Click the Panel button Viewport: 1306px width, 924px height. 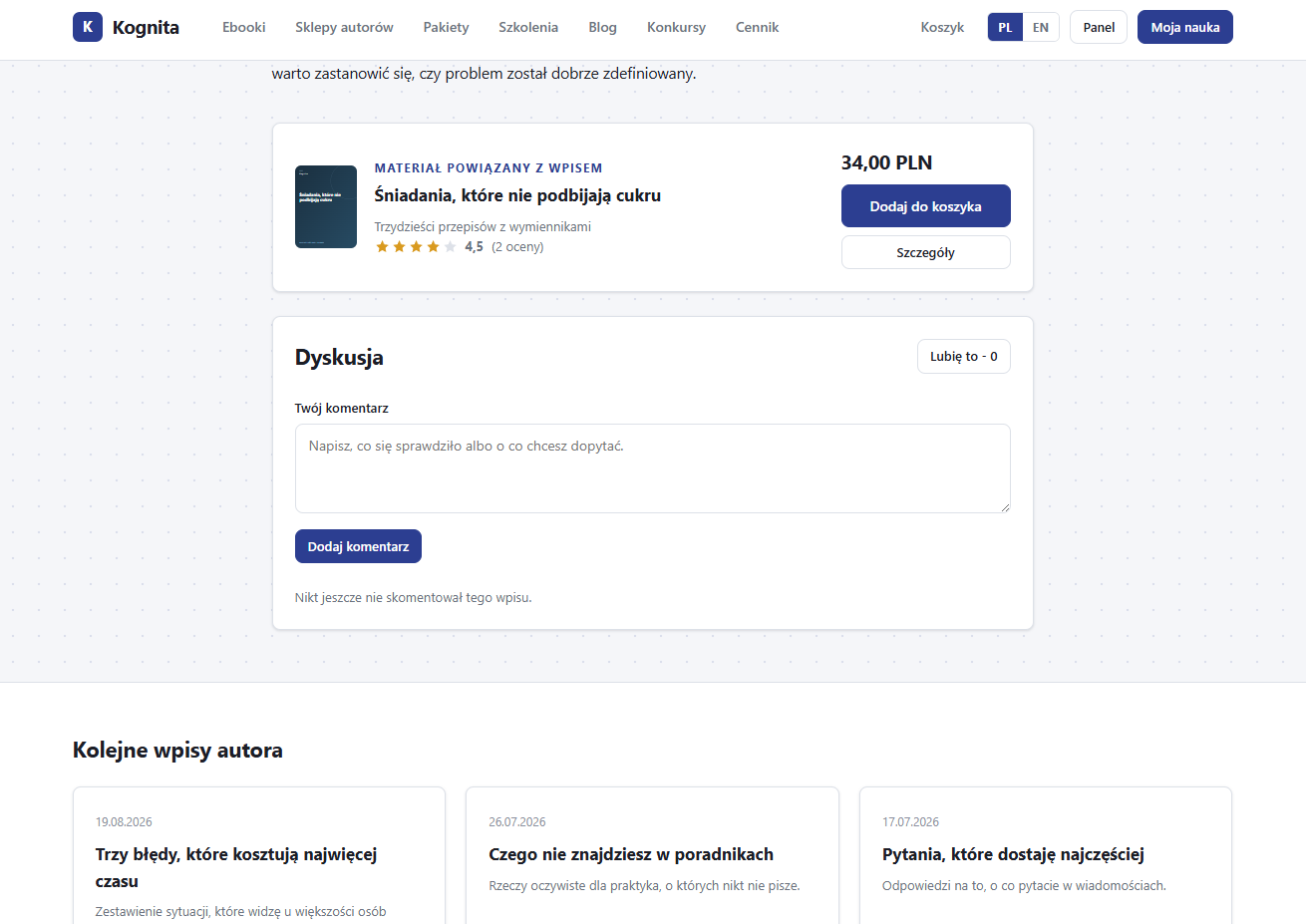coord(1099,27)
